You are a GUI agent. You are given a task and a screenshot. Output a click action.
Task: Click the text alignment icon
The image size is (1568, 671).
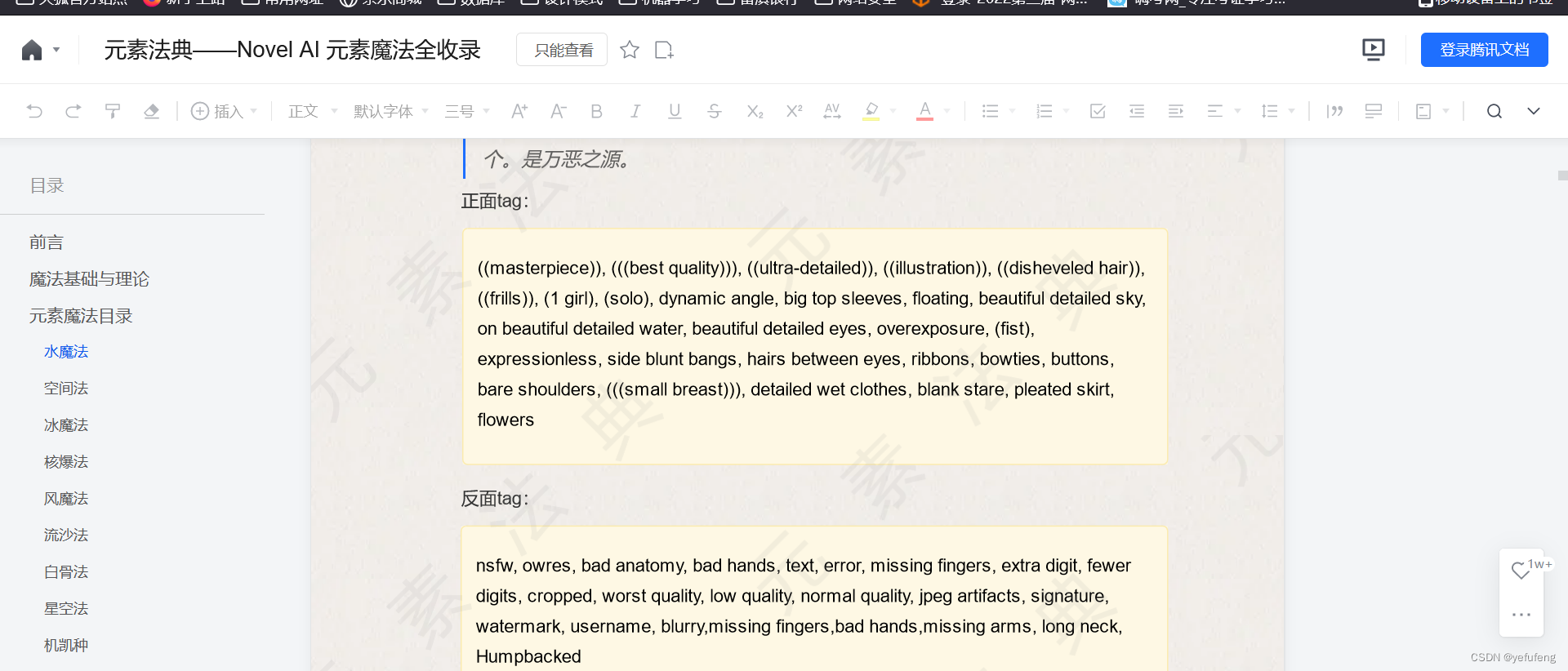point(1215,111)
